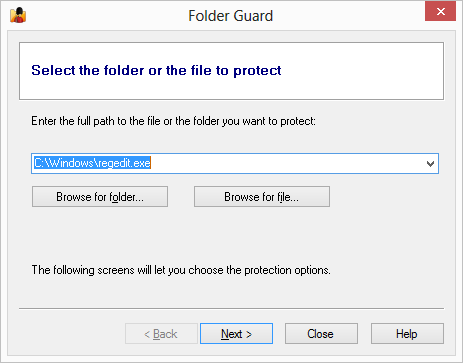Open the Browse for file dialog
Viewport: 463px width, 363px height.
coord(262,197)
